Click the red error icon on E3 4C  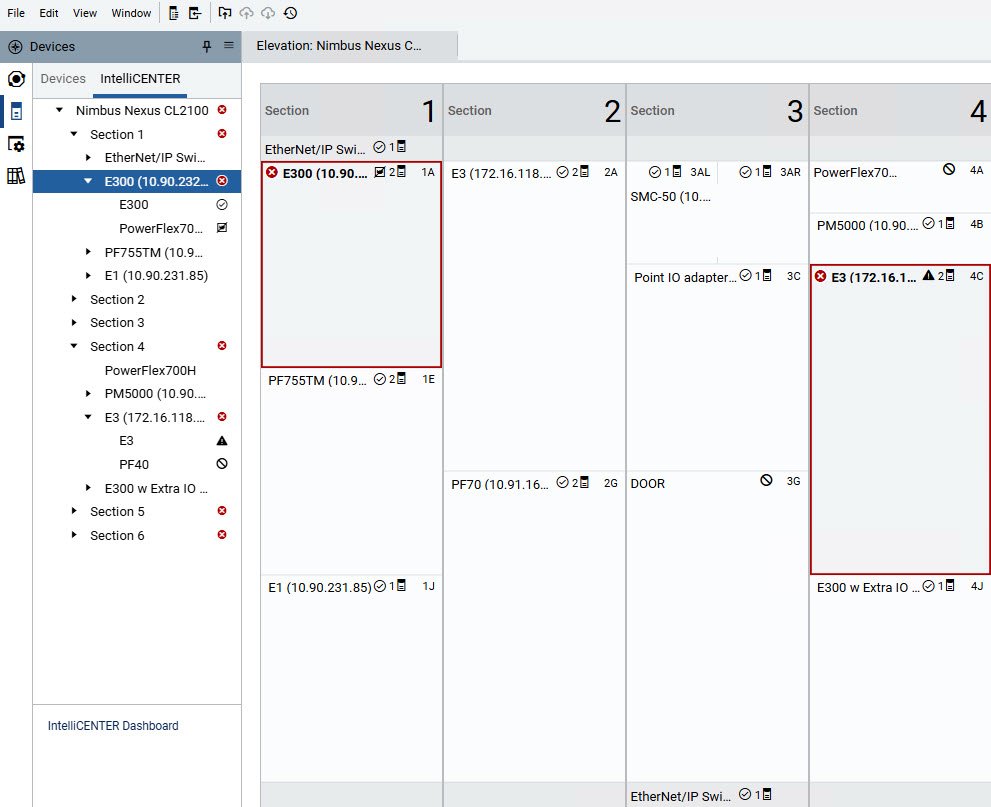[821, 276]
